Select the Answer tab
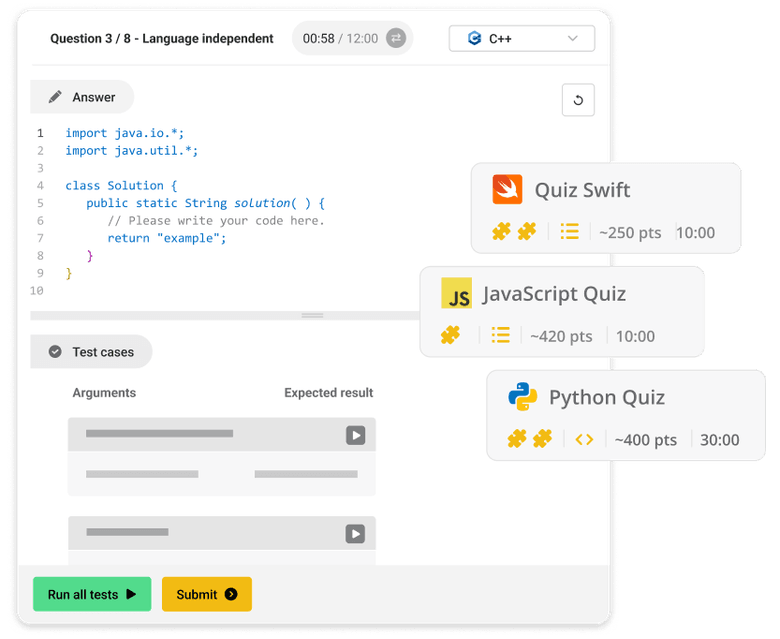Viewport: 780px width, 639px height. 82,97
